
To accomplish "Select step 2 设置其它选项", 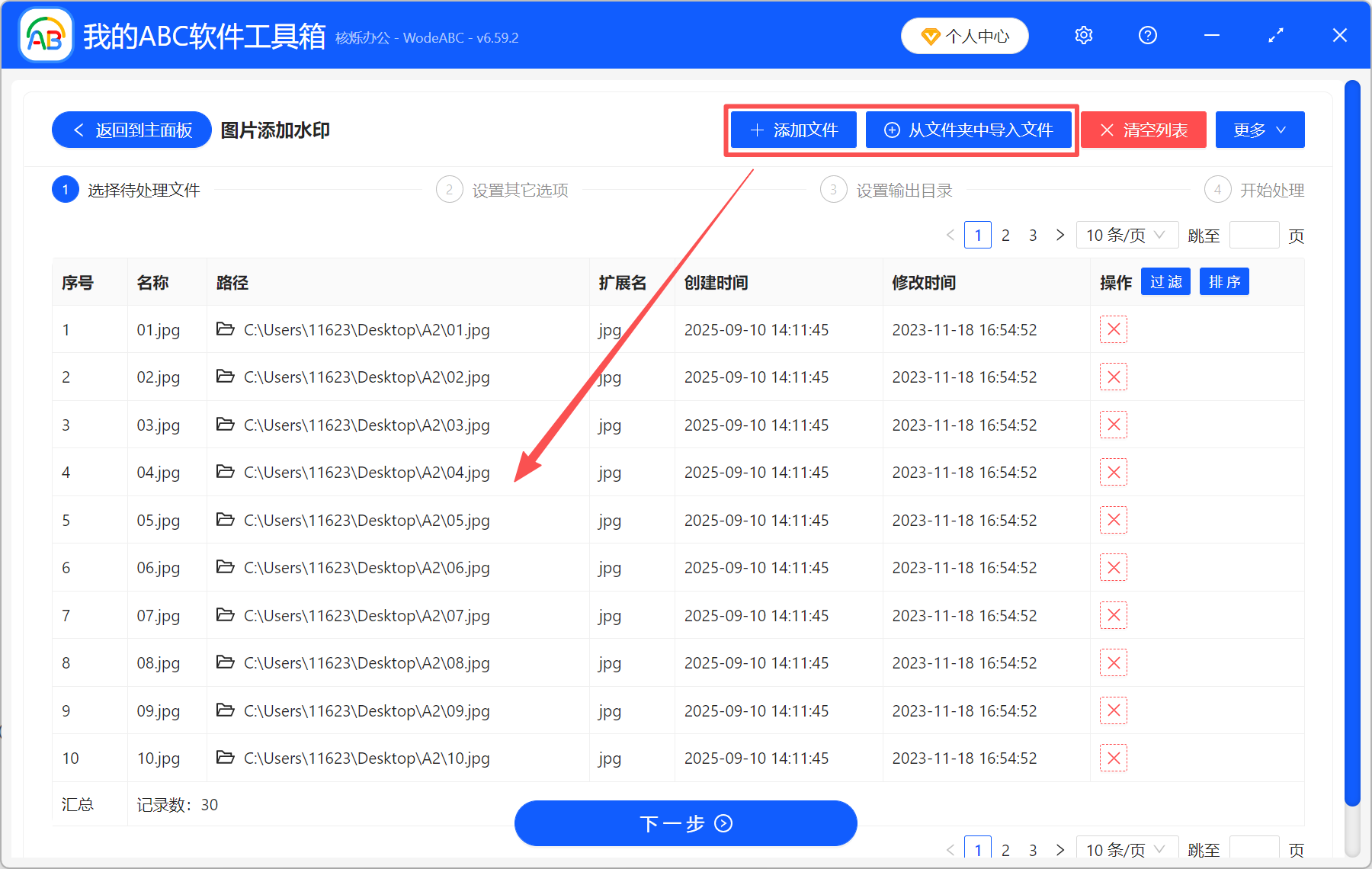I will coord(502,190).
